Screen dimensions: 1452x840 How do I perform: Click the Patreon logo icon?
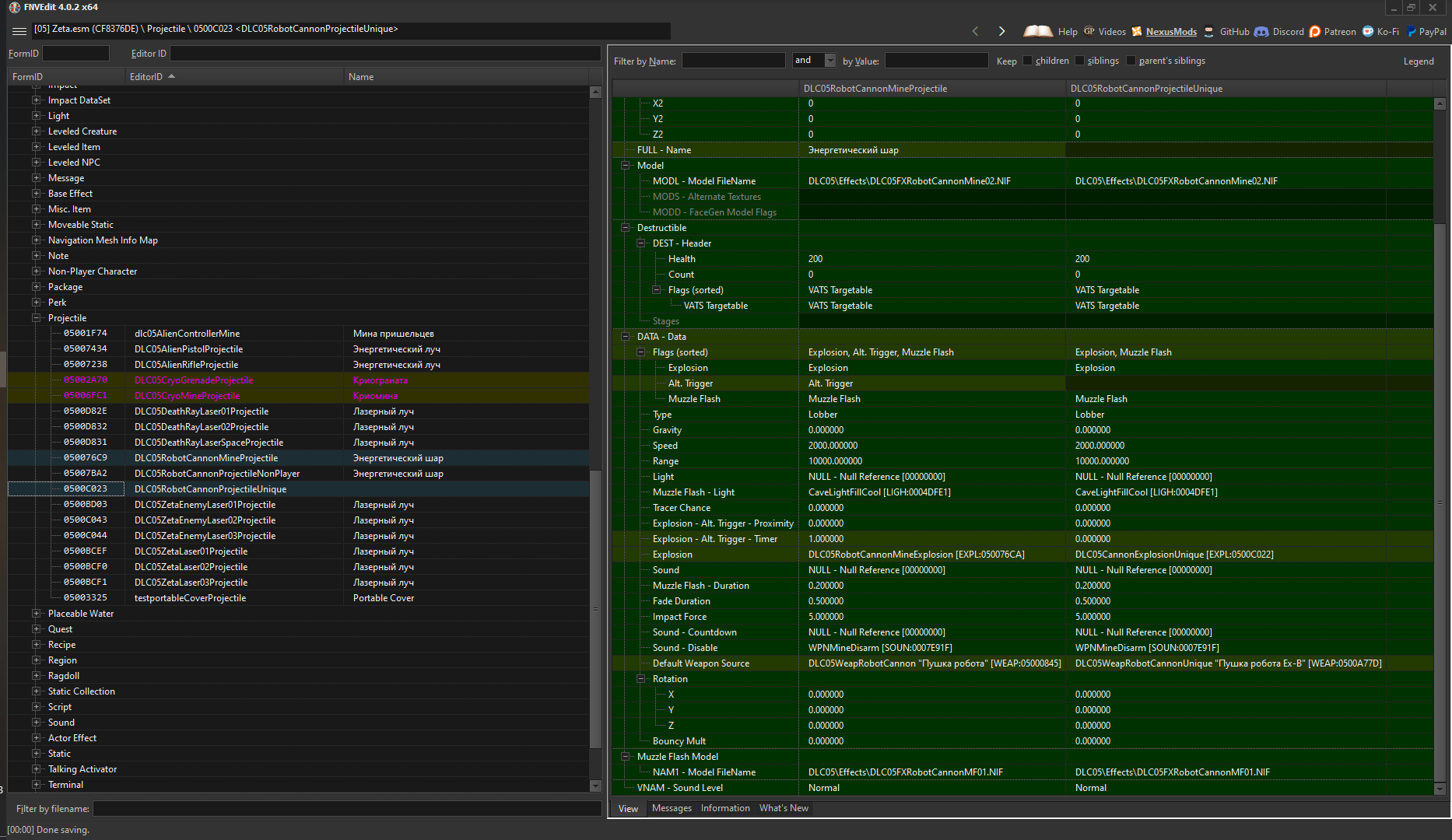coord(1315,32)
